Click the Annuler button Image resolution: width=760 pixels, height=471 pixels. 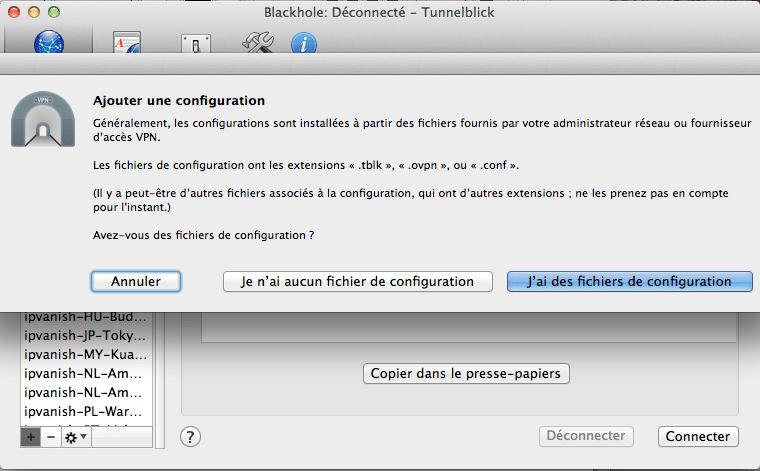[x=136, y=282]
